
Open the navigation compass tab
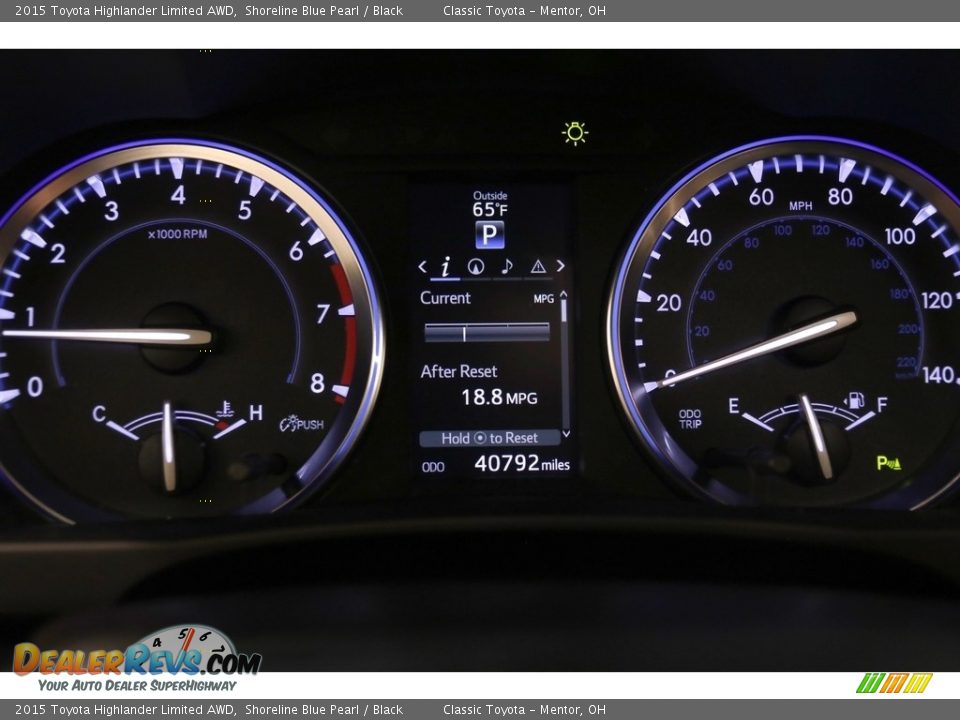[x=476, y=266]
